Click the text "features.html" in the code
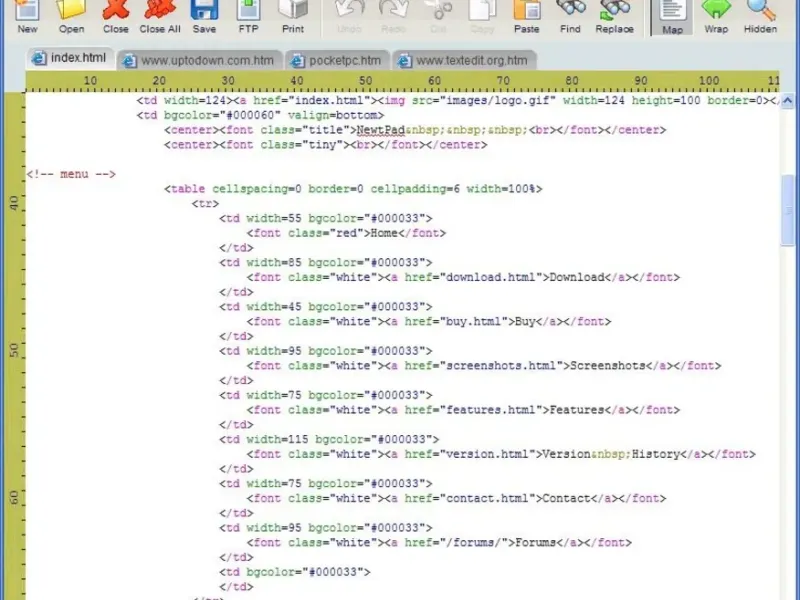This screenshot has height=600, width=800. click(x=491, y=410)
